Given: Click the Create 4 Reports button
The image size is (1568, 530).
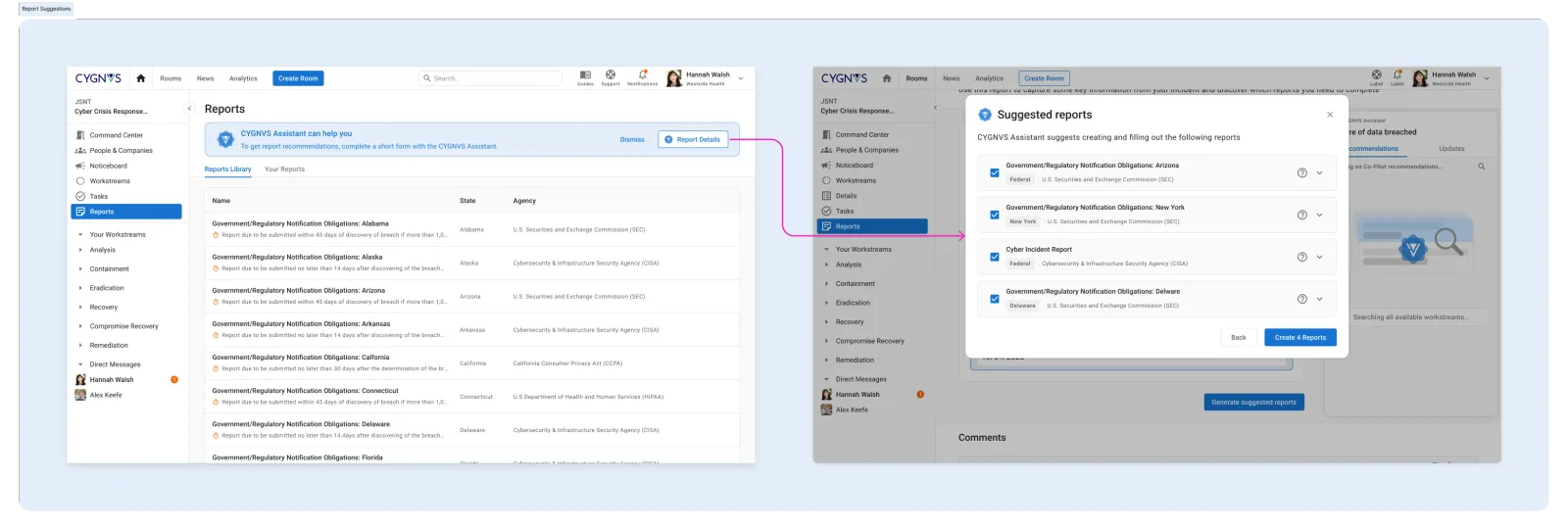Looking at the screenshot, I should click(1300, 337).
